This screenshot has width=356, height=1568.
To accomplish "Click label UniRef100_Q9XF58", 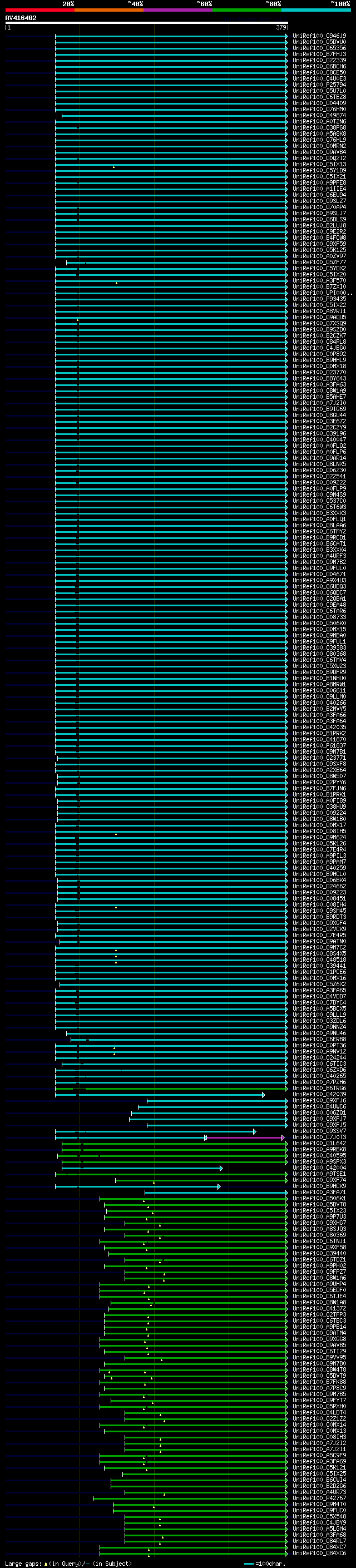I will coord(319,1247).
